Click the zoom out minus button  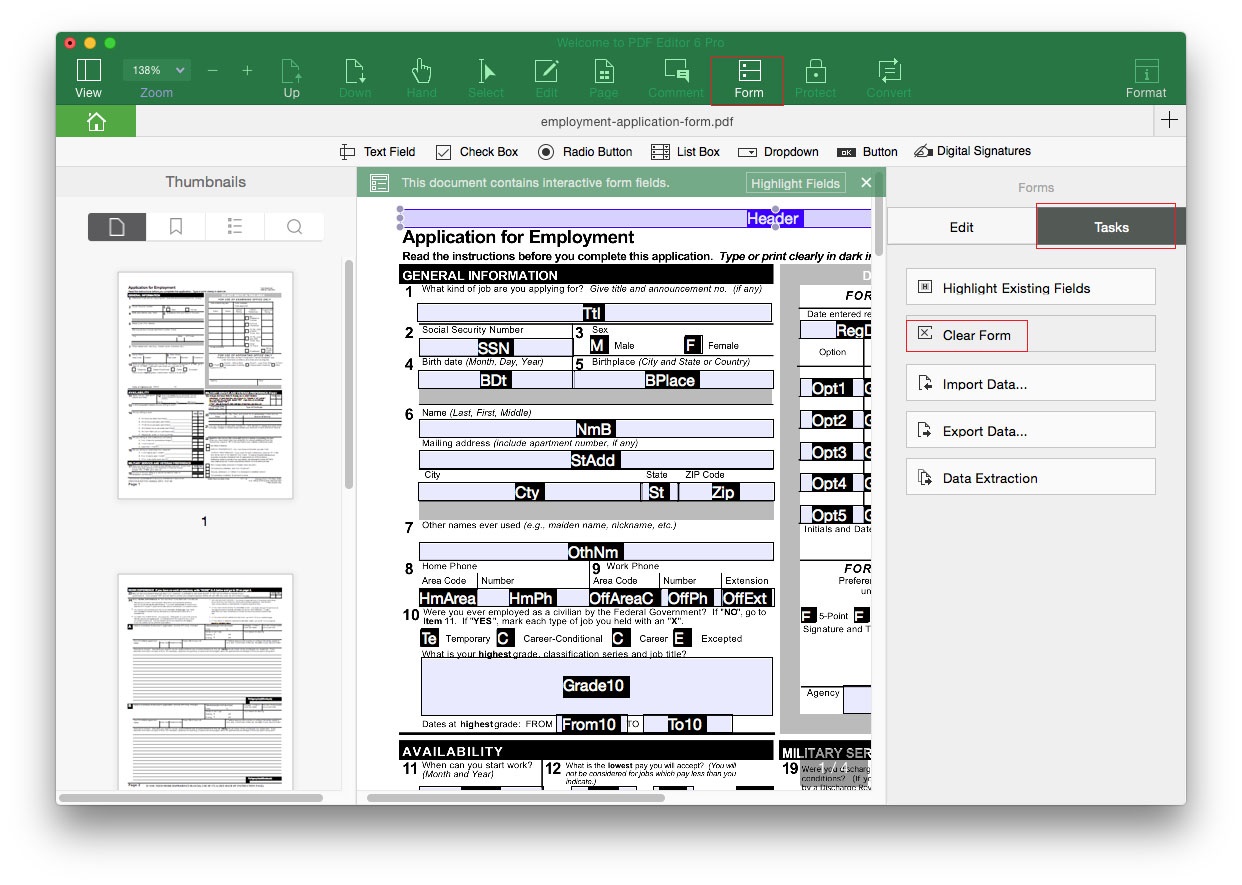212,70
